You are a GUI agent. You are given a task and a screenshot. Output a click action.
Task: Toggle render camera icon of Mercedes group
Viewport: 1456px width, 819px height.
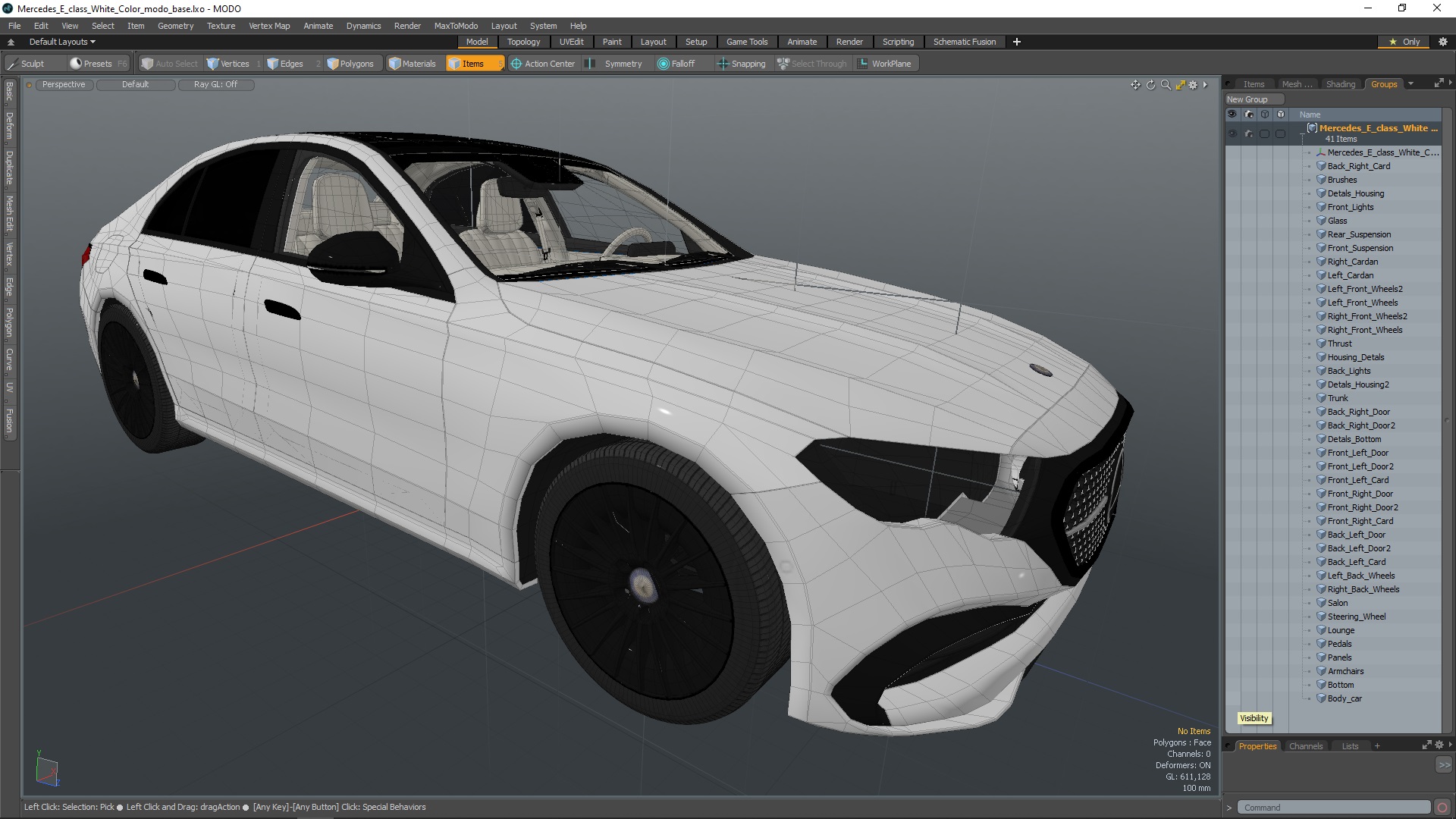pos(1248,133)
